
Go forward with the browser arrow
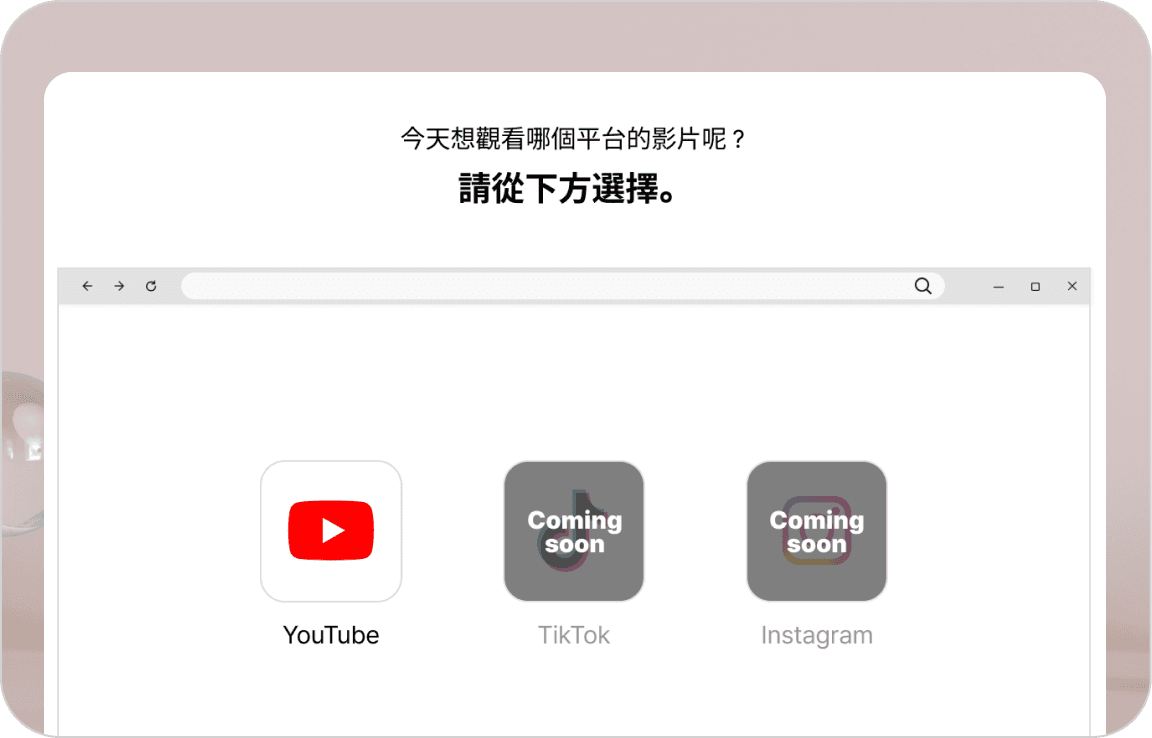pyautogui.click(x=119, y=286)
